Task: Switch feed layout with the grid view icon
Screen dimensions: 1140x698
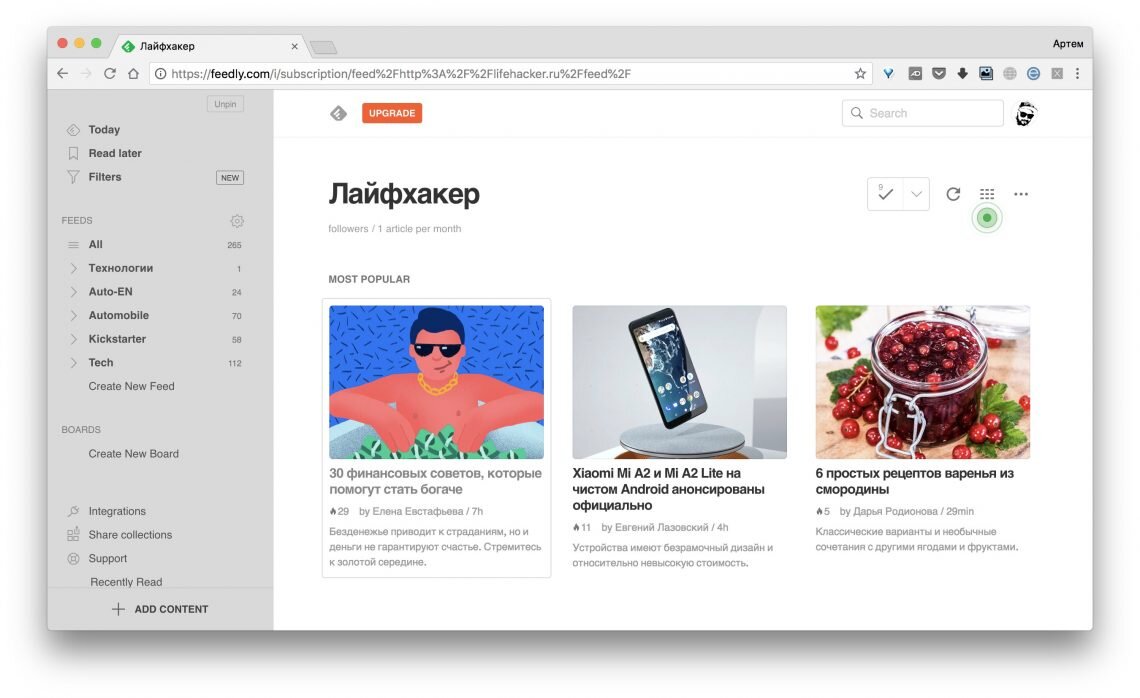Action: click(x=987, y=194)
